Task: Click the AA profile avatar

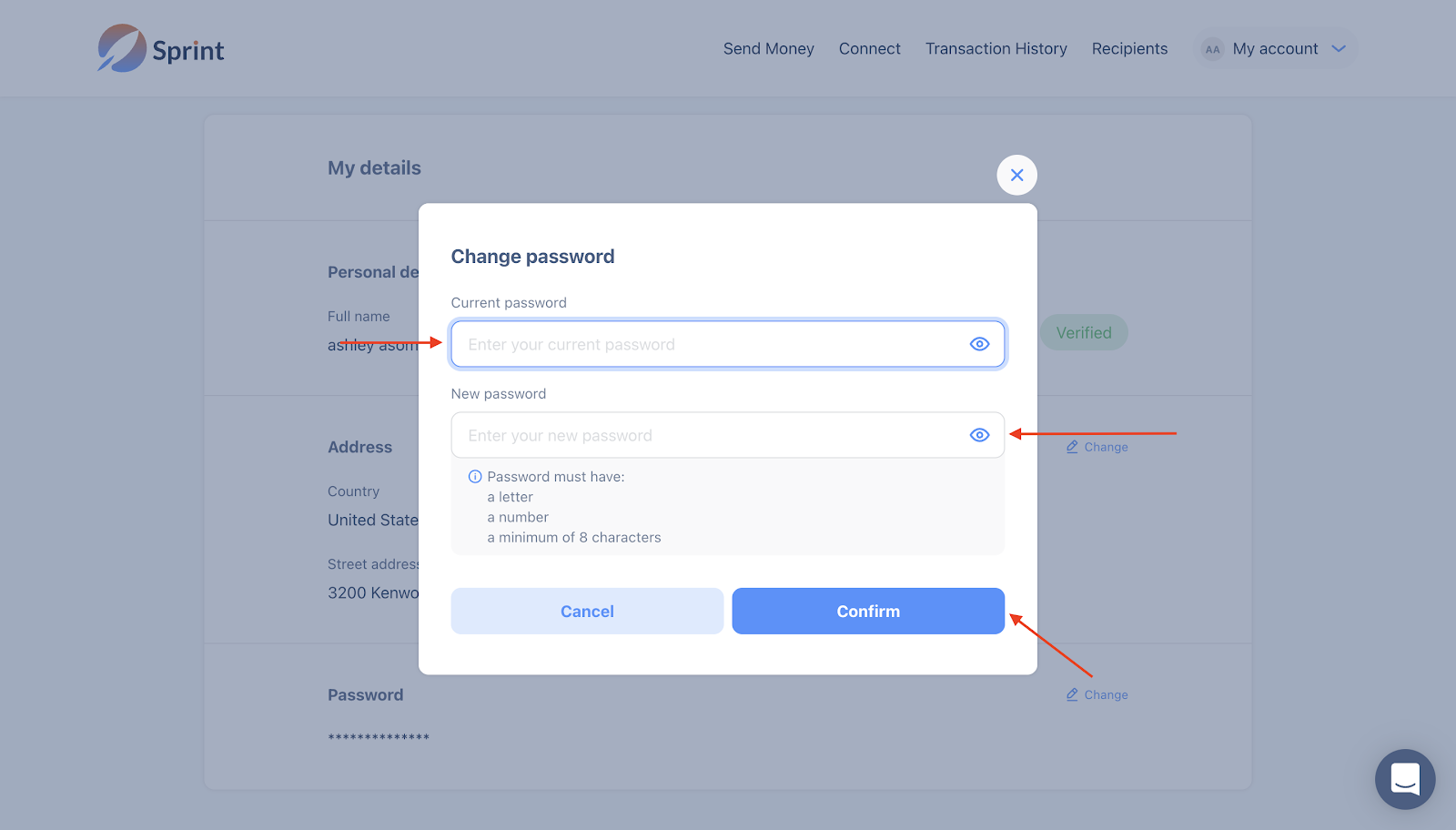Action: pos(1212,49)
